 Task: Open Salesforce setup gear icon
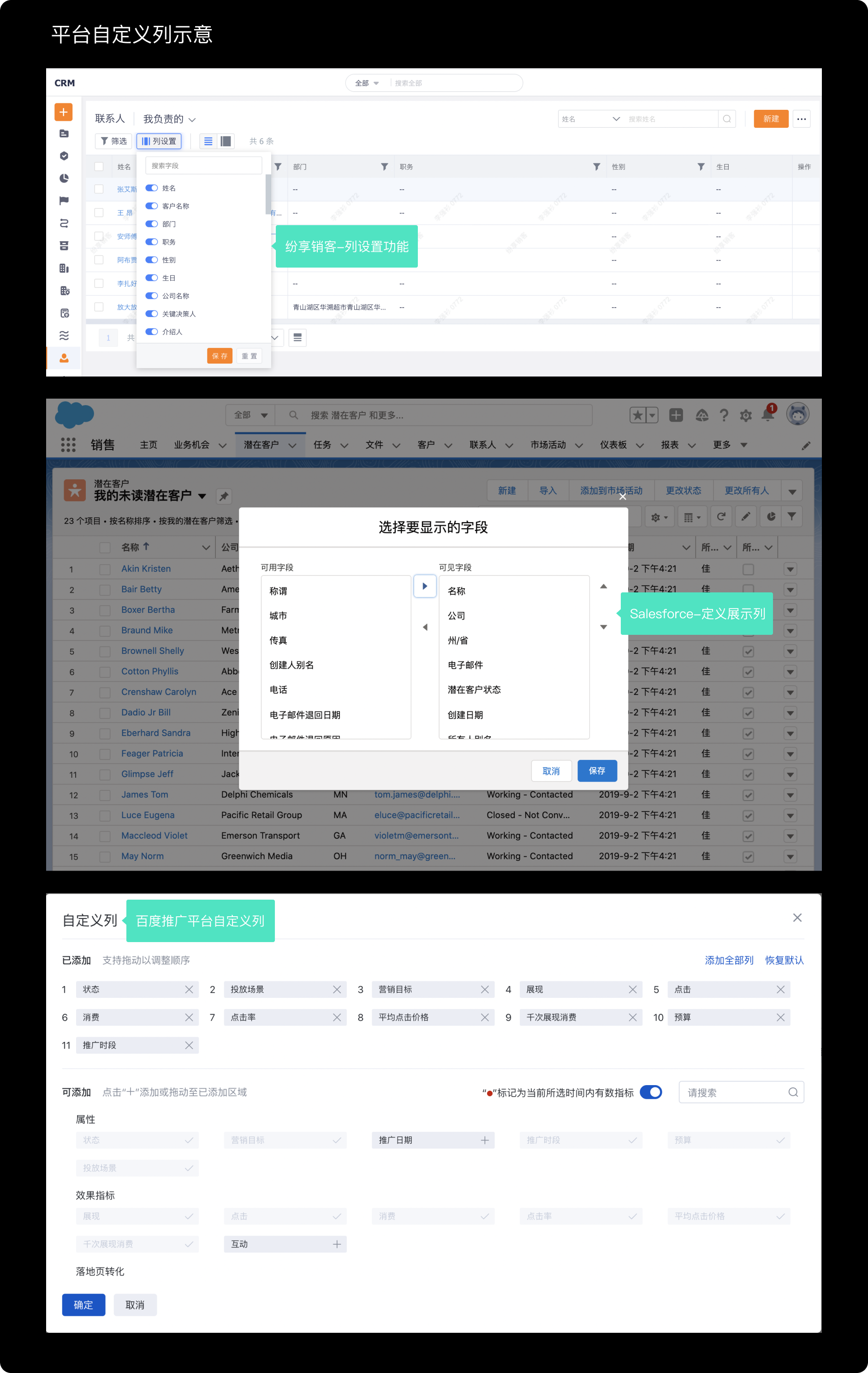[x=745, y=416]
